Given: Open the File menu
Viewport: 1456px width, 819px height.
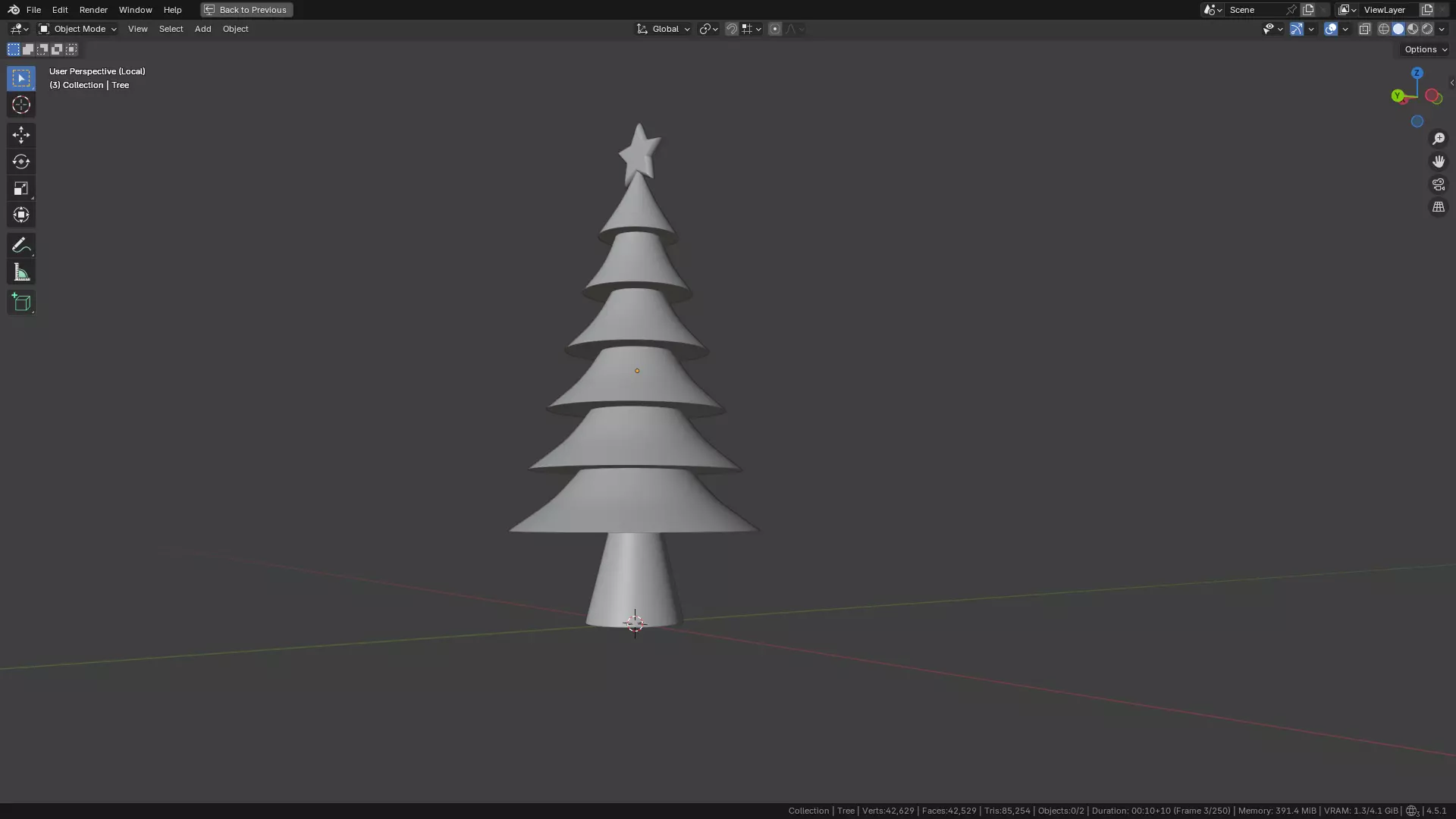Looking at the screenshot, I should coord(33,10).
